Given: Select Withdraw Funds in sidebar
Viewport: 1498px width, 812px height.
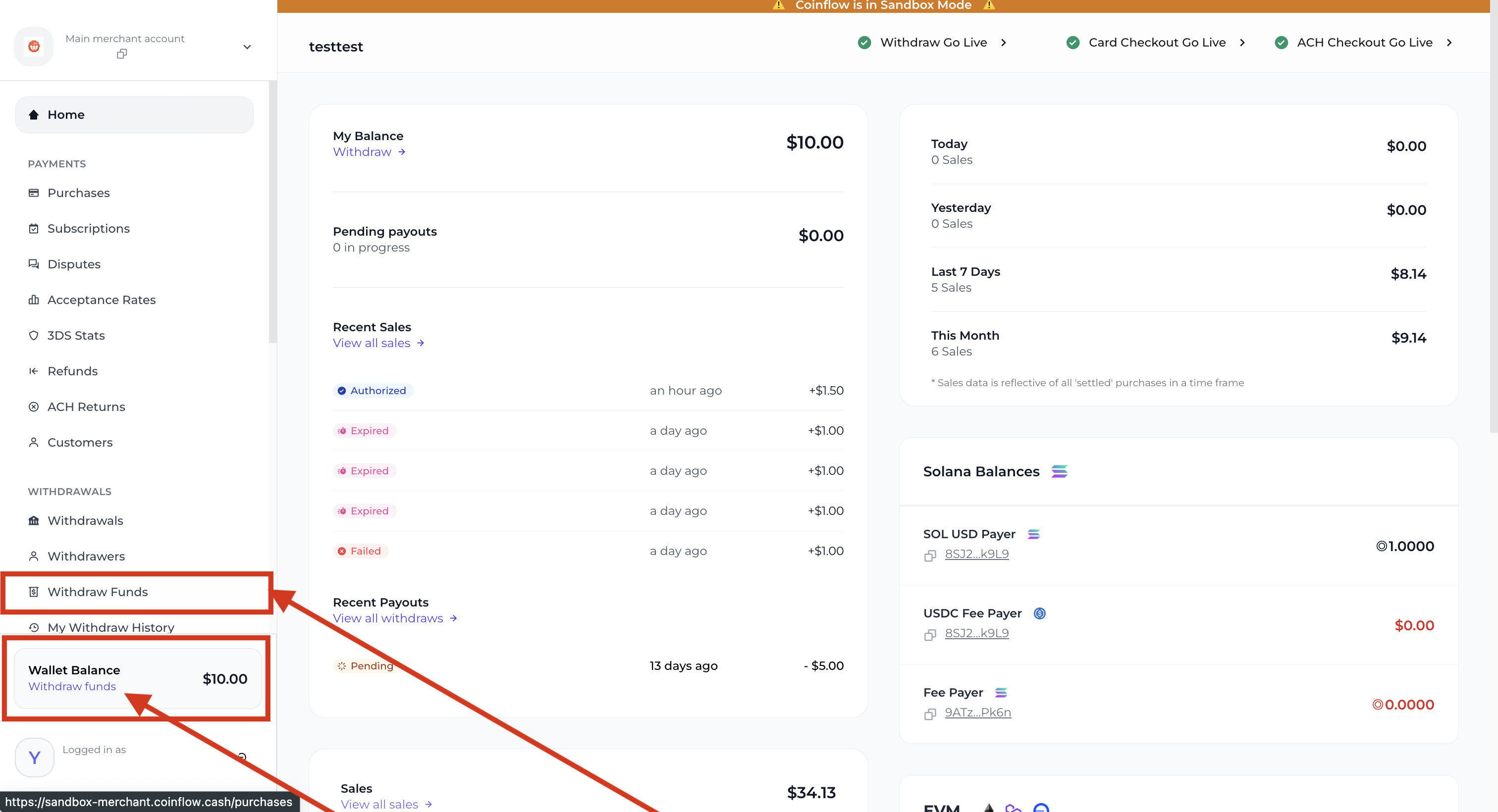Looking at the screenshot, I should 97,592.
